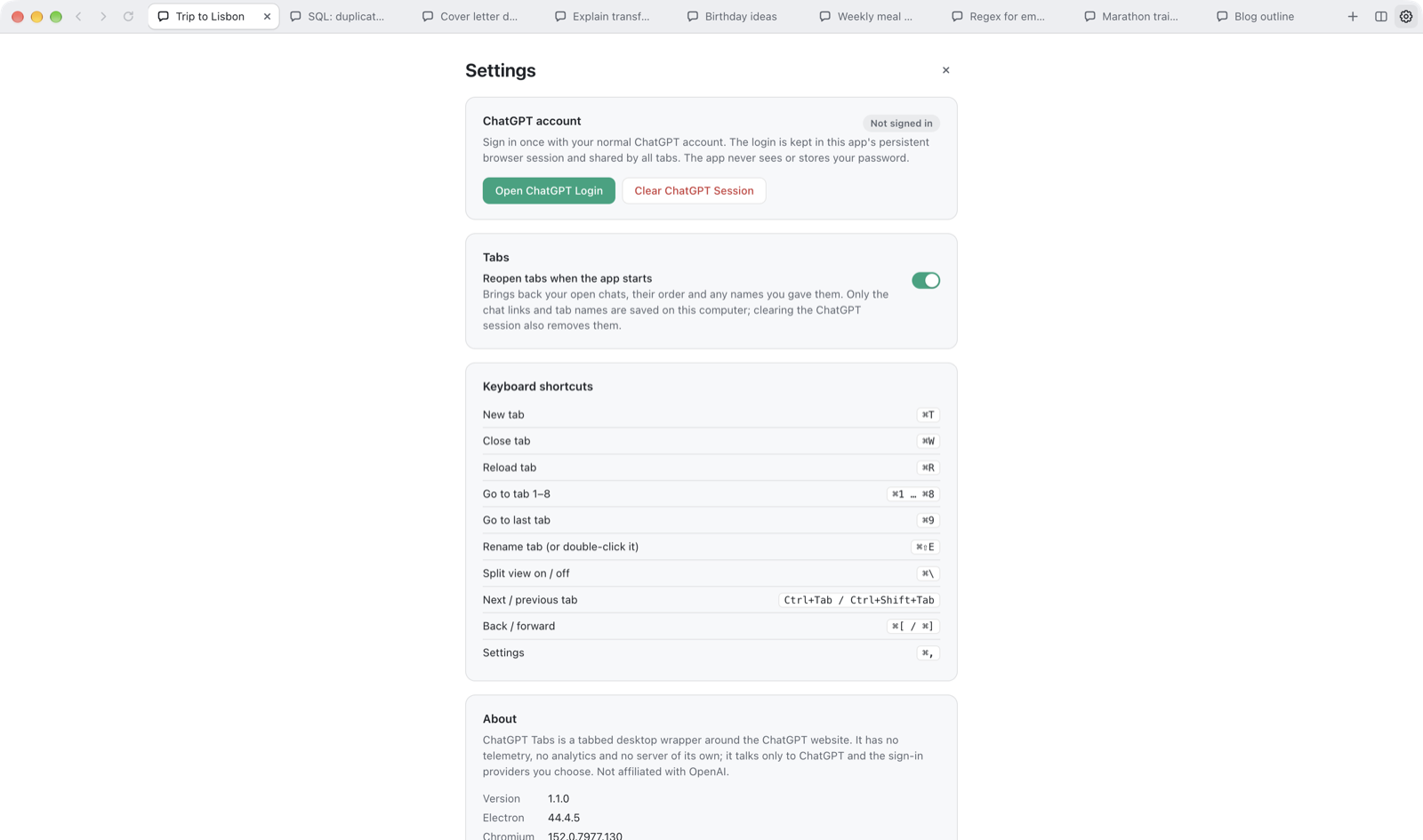Image resolution: width=1423 pixels, height=840 pixels.
Task: Open a new tab with plus icon
Action: click(1353, 17)
